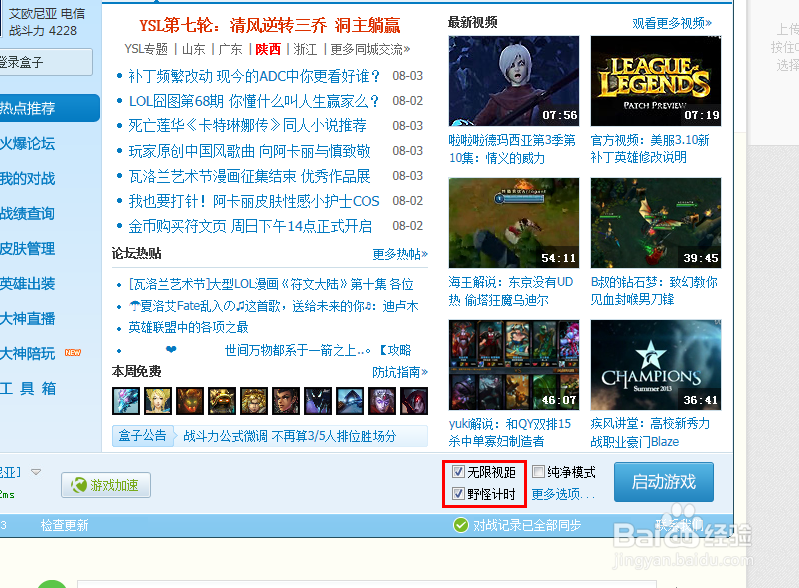This screenshot has width=799, height=588.
Task: Select the 山东 city link
Action: pyautogui.click(x=194, y=49)
